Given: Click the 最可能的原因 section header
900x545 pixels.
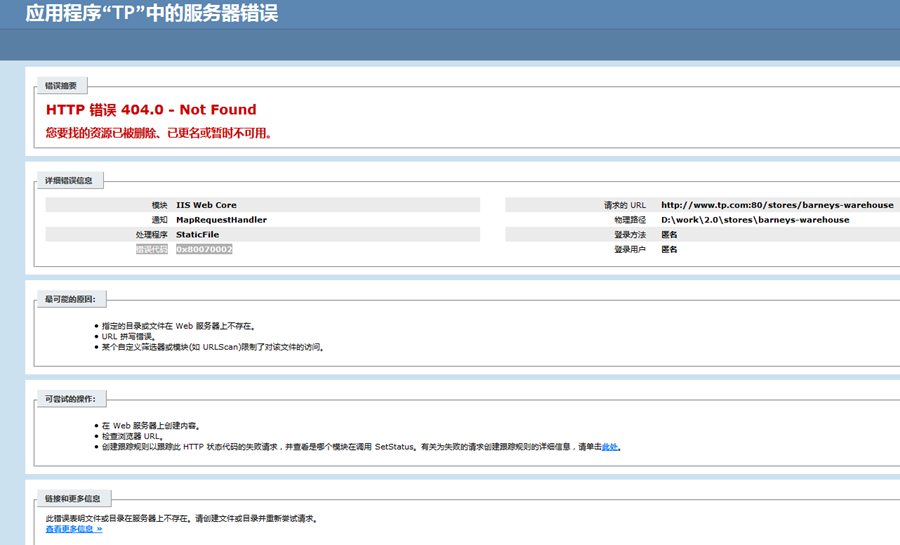Looking at the screenshot, I should tap(75, 300).
